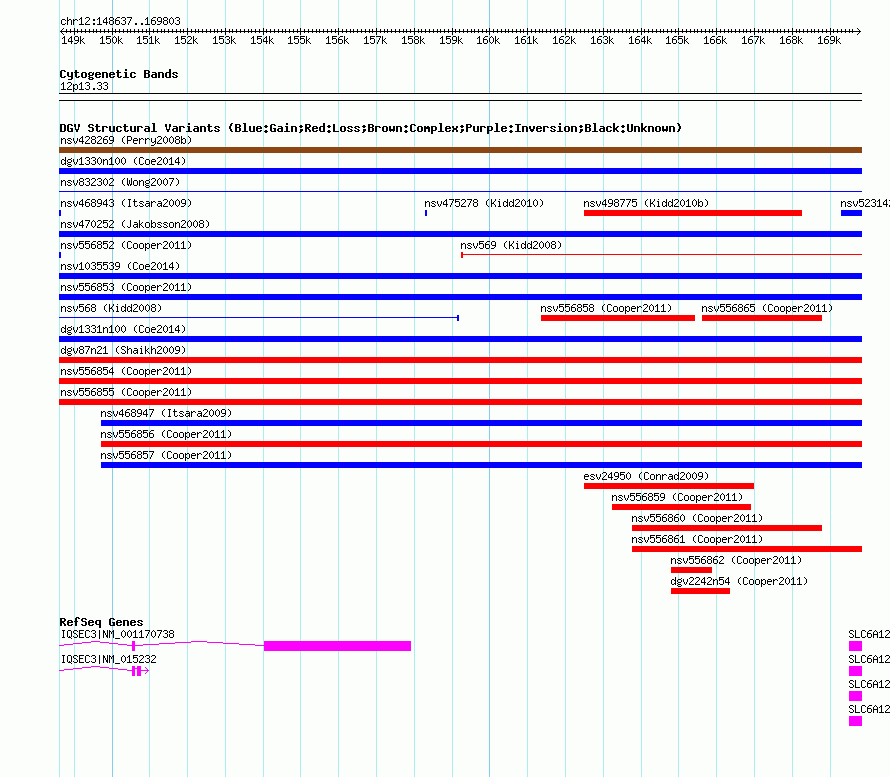This screenshot has width=890, height=777.
Task: Open the nsv556861 (Cooper2011) label
Action: tap(697, 539)
